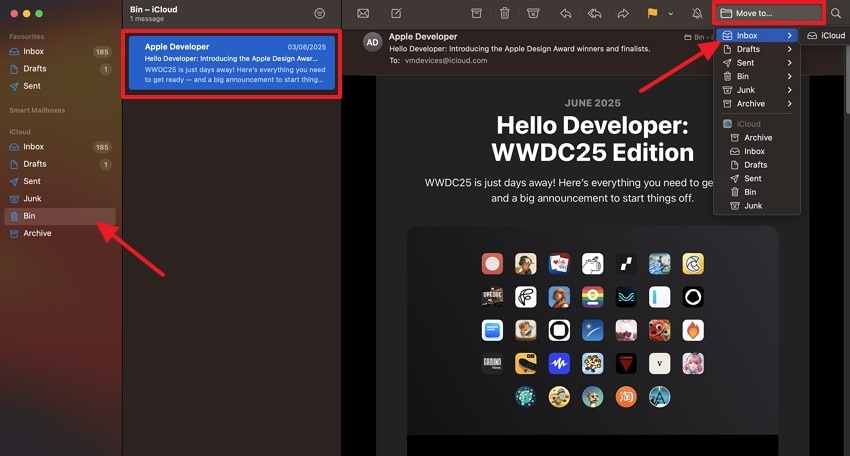850x456 pixels.
Task: Click the message list filter icon
Action: tap(320, 14)
